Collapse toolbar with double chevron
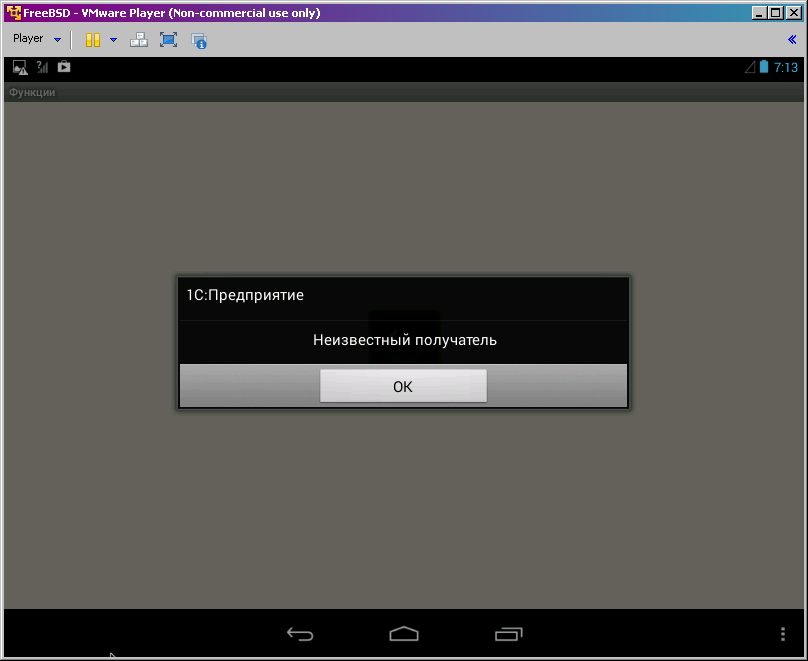 click(x=792, y=40)
